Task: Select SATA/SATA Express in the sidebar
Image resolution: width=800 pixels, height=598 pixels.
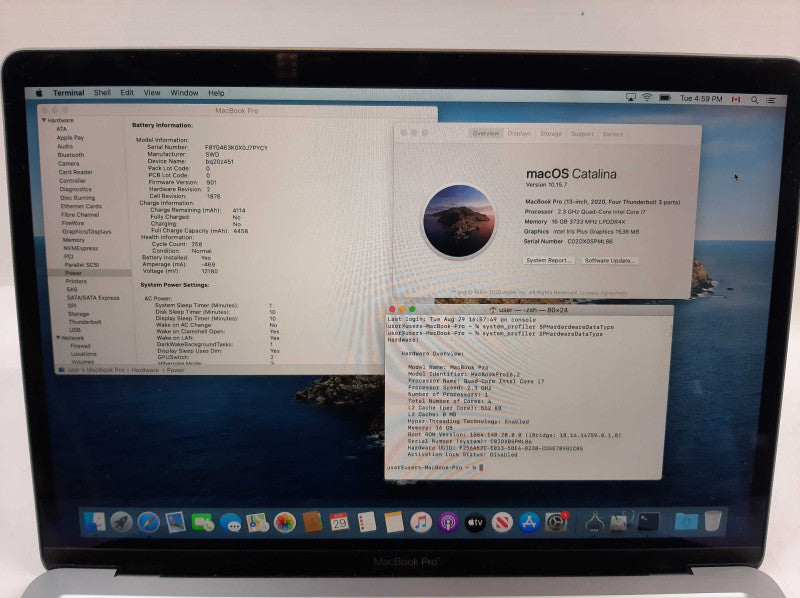Action: tap(93, 297)
